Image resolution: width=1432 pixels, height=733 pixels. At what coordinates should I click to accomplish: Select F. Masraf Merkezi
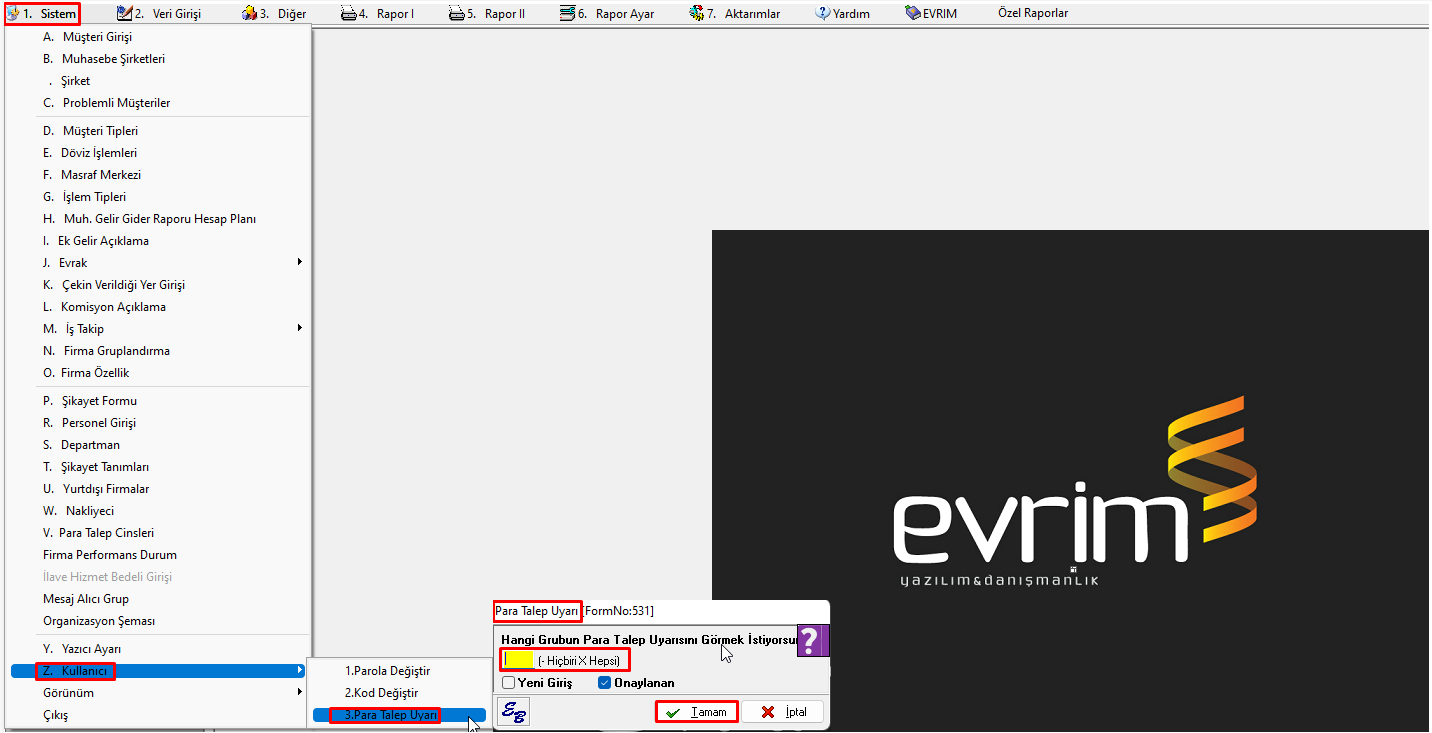(160, 175)
